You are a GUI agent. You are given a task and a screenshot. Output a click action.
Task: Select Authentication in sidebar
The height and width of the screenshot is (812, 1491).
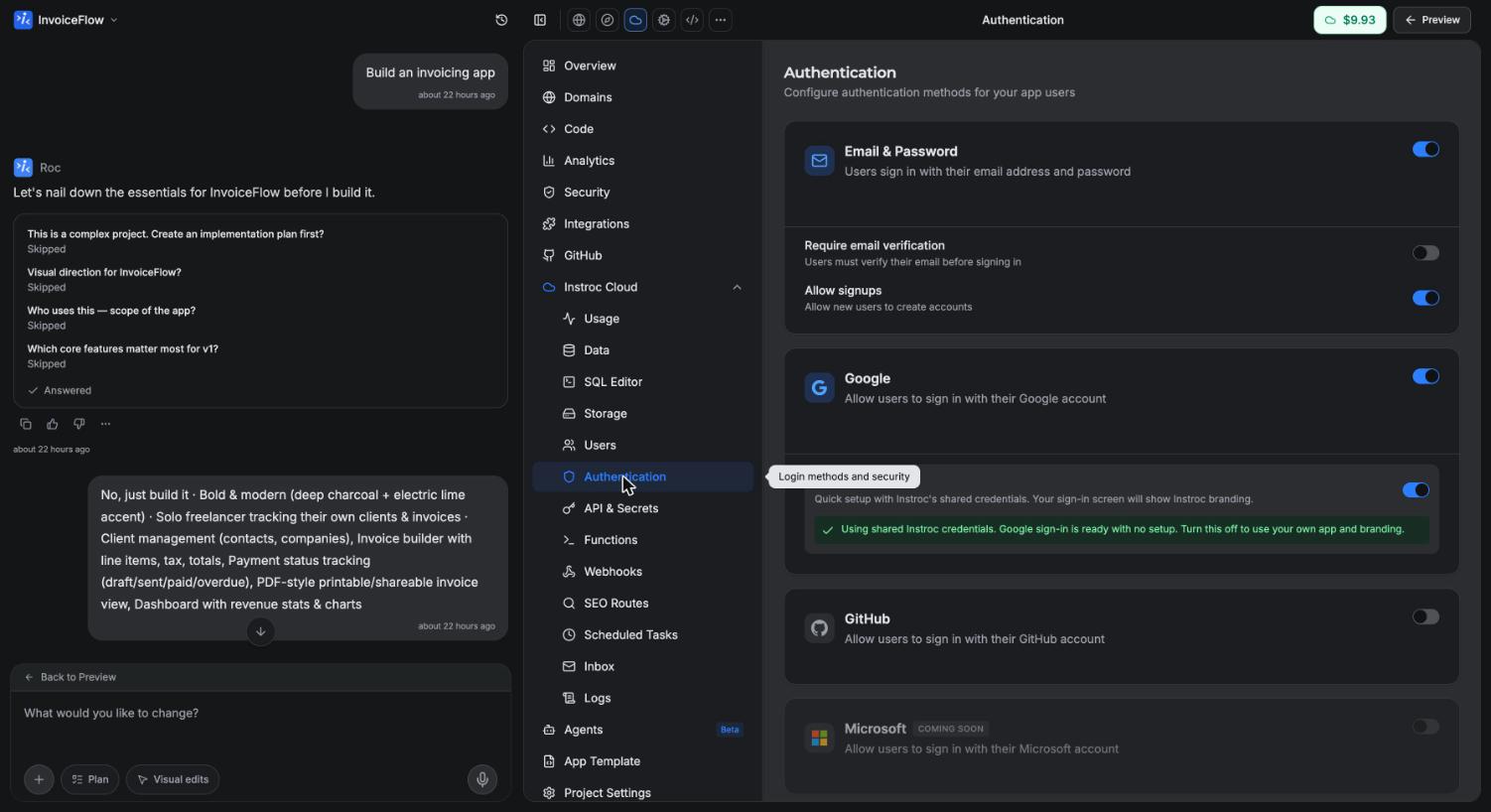tap(643, 476)
